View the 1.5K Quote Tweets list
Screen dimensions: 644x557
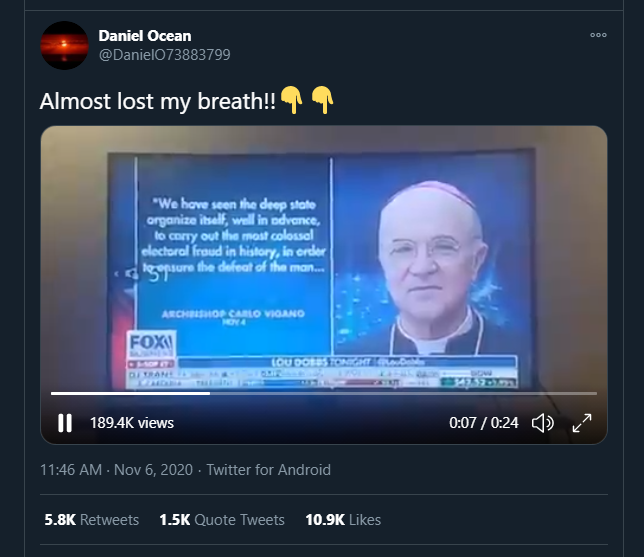(x=222, y=520)
